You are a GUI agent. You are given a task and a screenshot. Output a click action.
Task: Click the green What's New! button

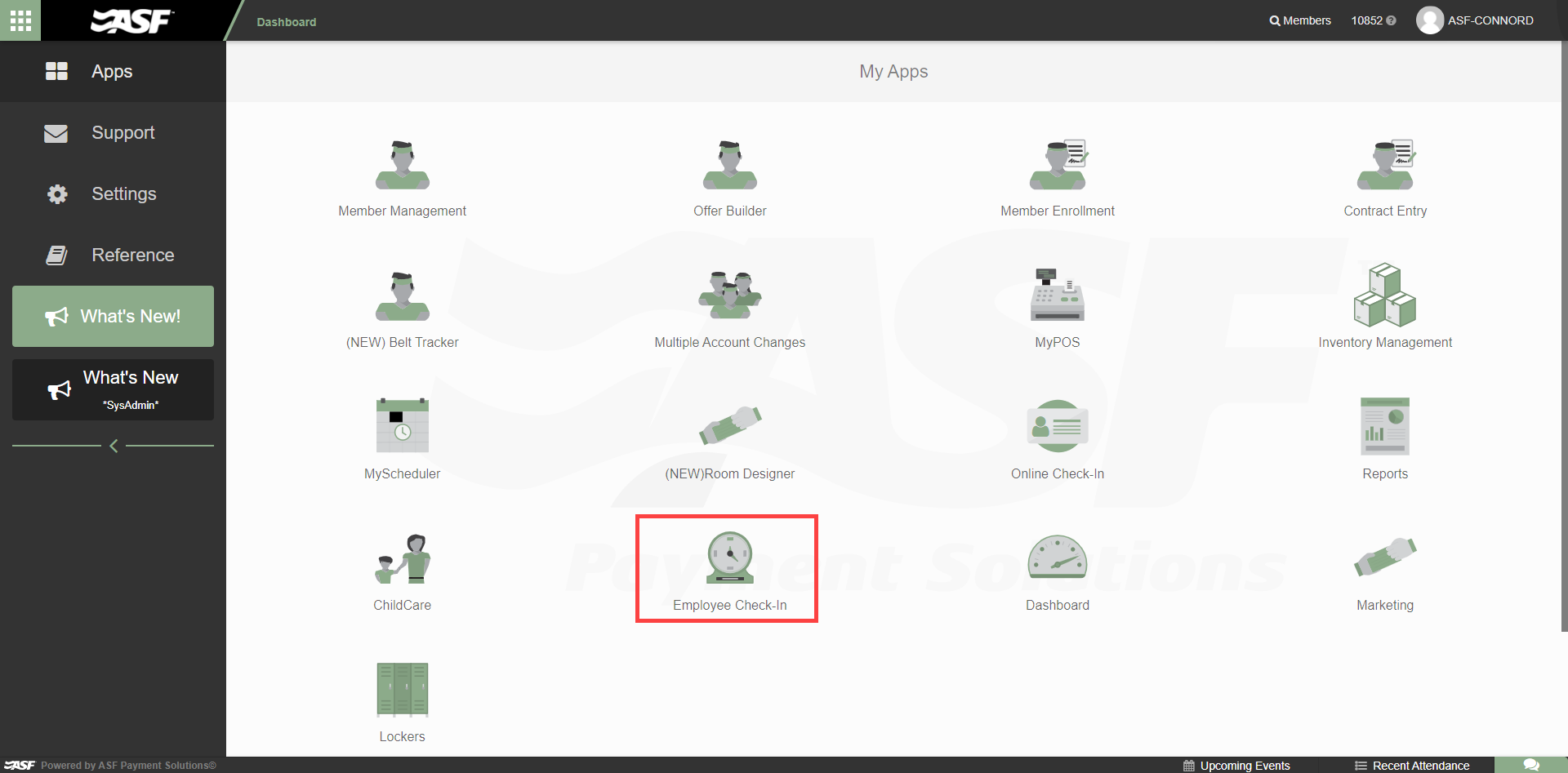(x=113, y=316)
